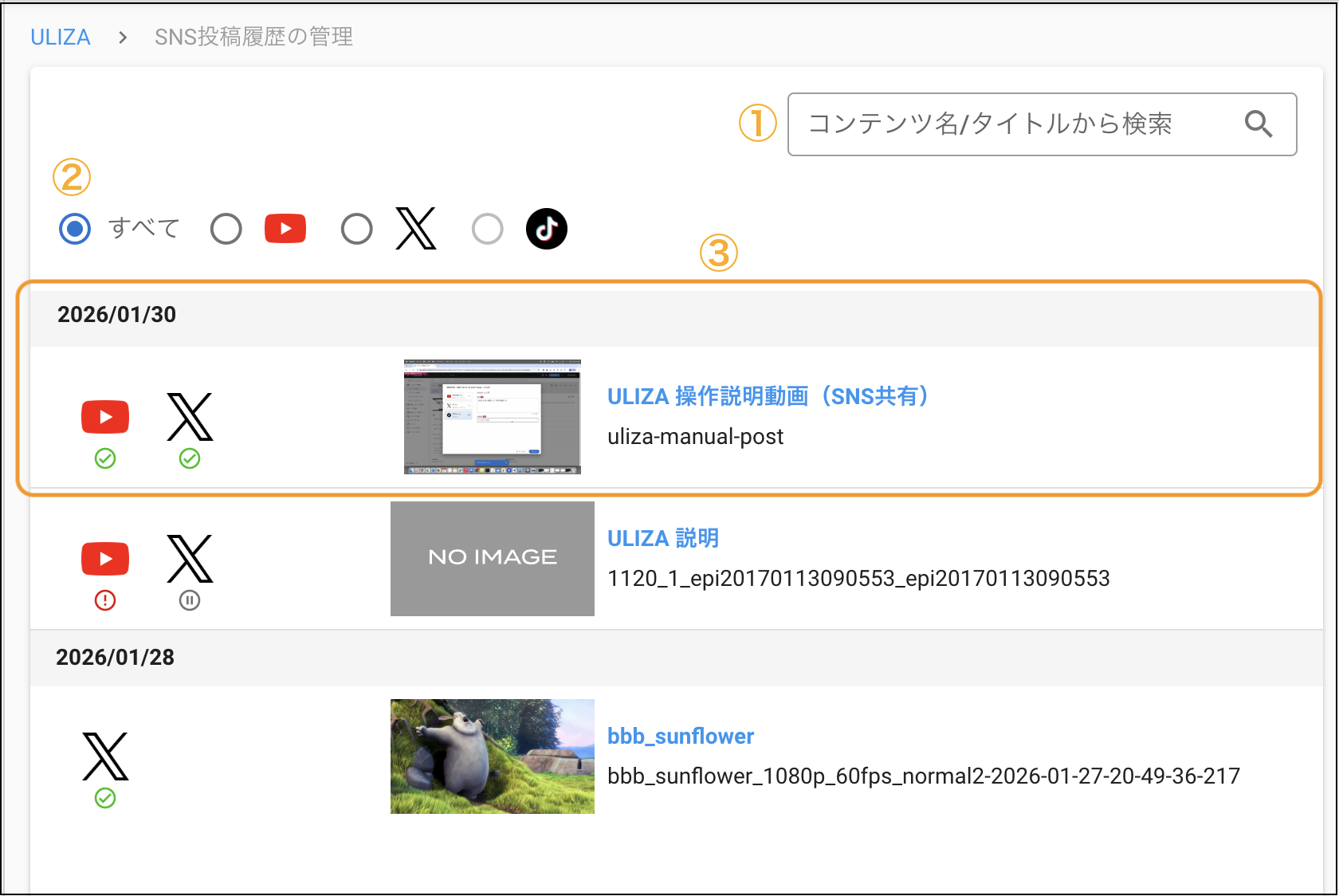Open the ULIZA 説明 title link
This screenshot has width=1339, height=896.
click(663, 538)
